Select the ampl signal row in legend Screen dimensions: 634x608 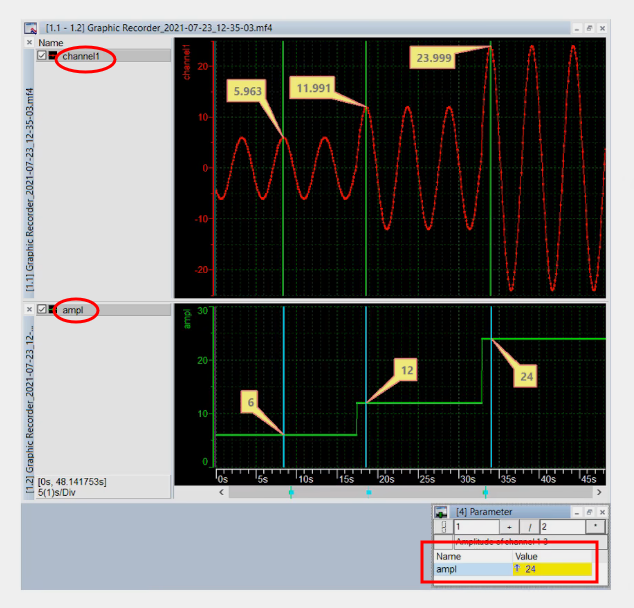(x=104, y=310)
